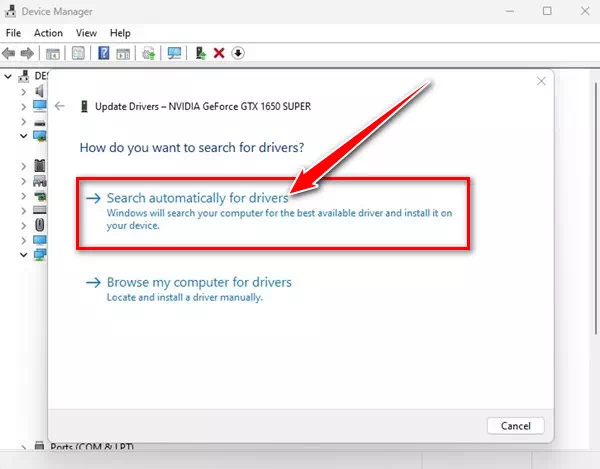This screenshot has width=600, height=469.
Task: Toggle the Show/Hide Console Tree toolbar icon
Action: [x=52, y=54]
